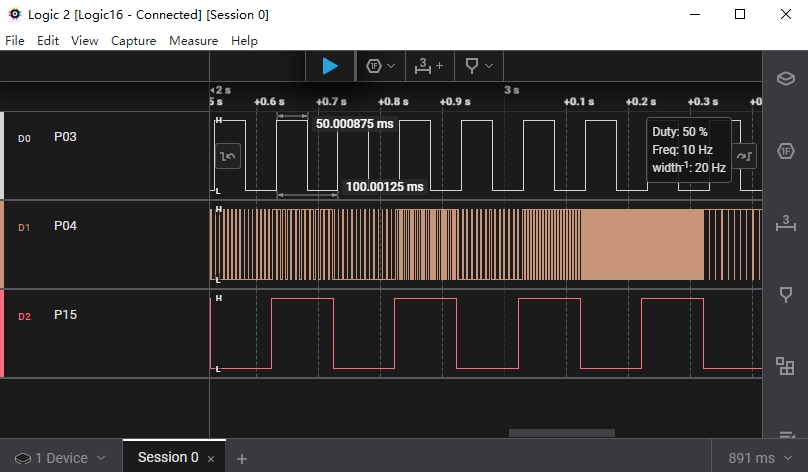Minimize the Logic 2 window

click(695, 14)
